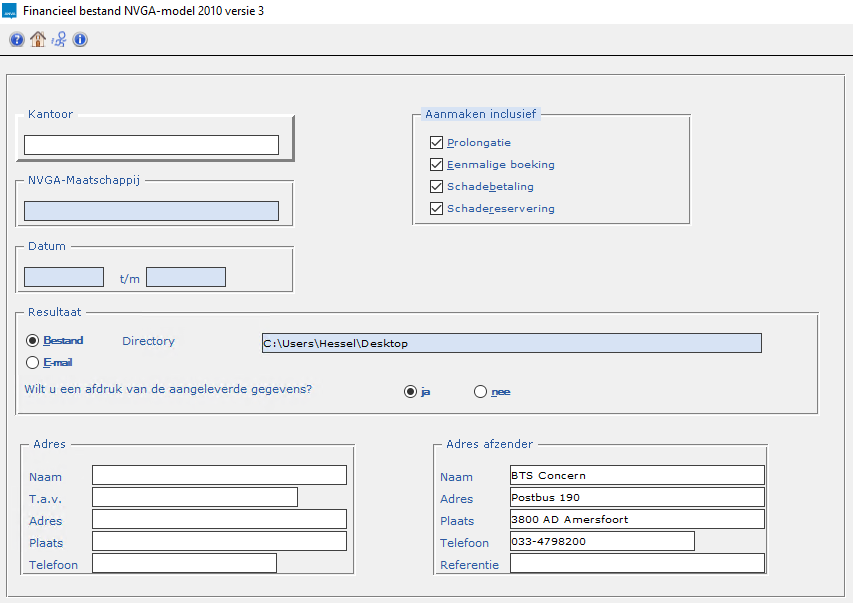Viewport: 853px width, 603px height.
Task: Click the Kantoor input field
Action: (151, 145)
